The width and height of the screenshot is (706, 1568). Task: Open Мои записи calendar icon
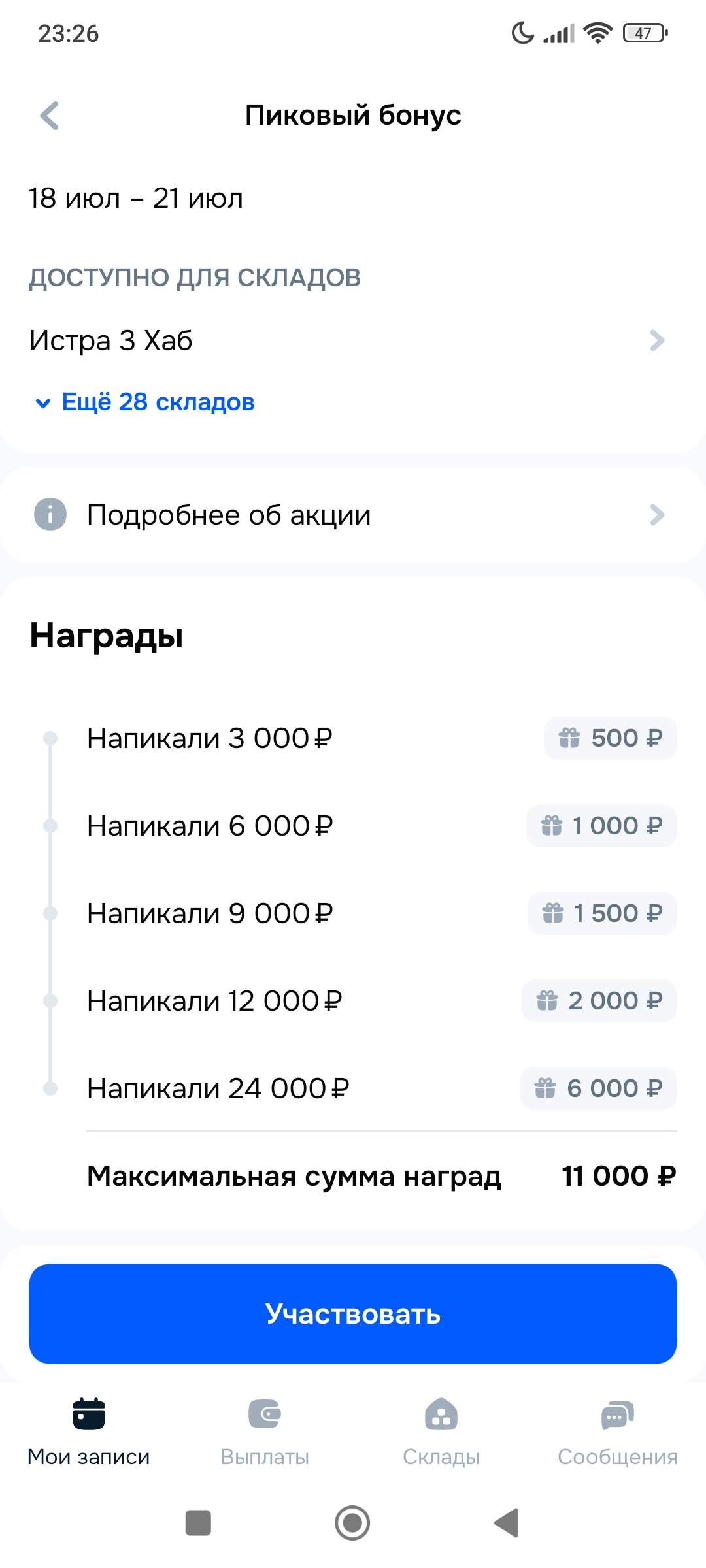[x=89, y=1414]
